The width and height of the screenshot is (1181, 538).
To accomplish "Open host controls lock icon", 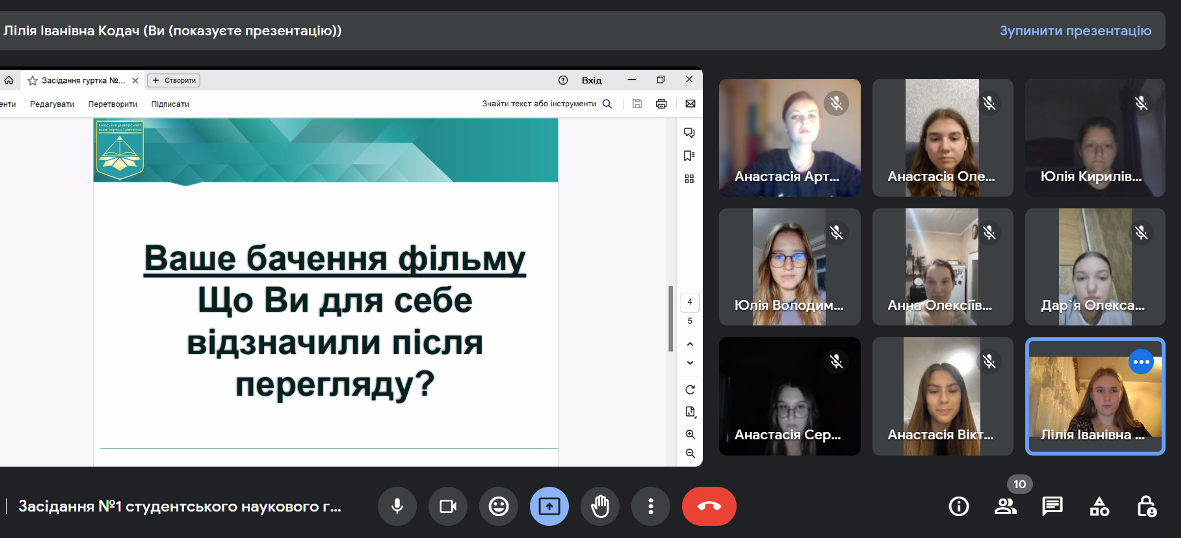I will pos(1146,506).
